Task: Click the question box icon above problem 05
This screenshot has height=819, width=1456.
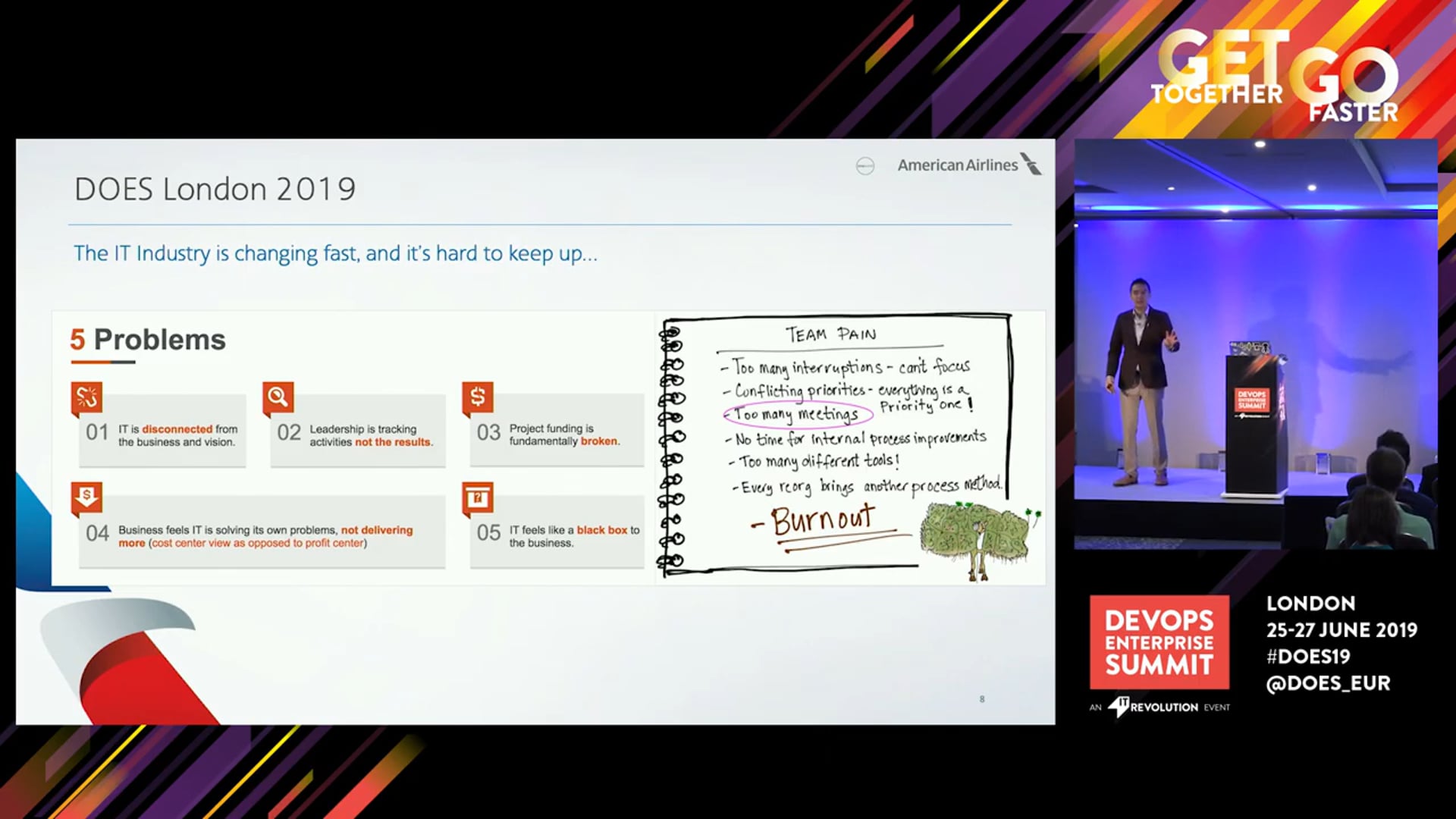Action: 478,498
